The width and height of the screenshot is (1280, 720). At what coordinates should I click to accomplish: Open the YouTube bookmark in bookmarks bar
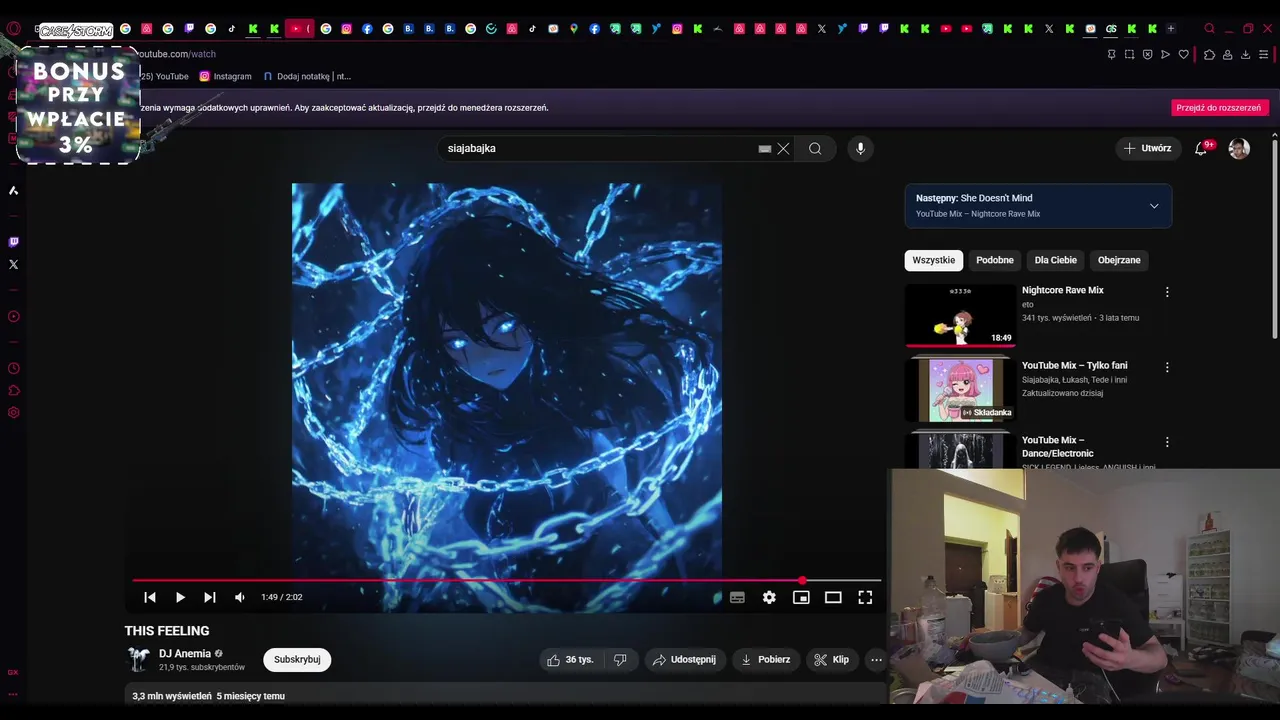pos(165,76)
